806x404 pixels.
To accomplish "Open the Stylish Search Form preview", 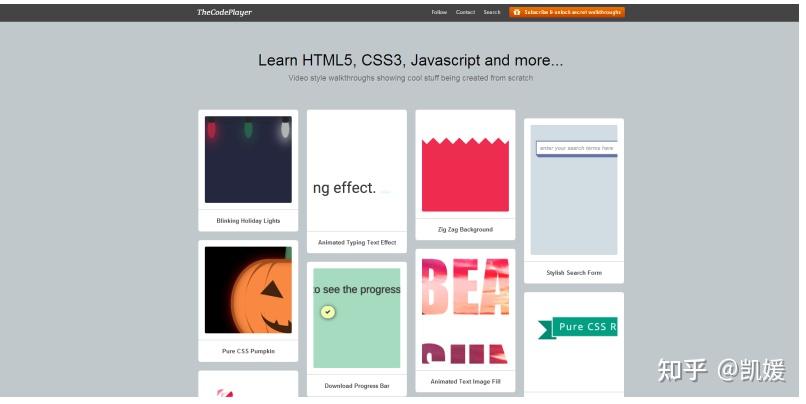I will (x=574, y=190).
